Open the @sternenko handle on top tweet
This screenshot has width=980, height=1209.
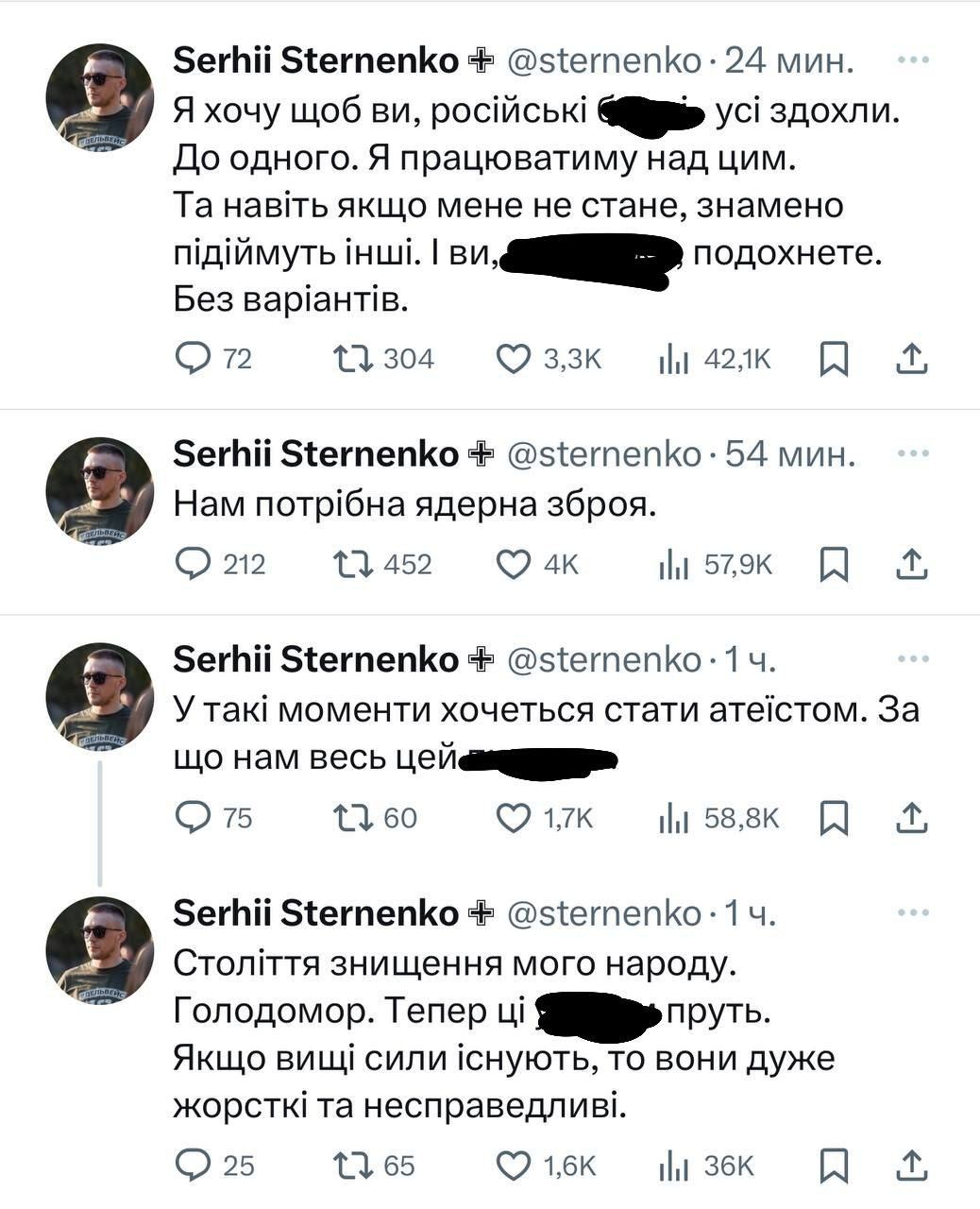(x=604, y=61)
